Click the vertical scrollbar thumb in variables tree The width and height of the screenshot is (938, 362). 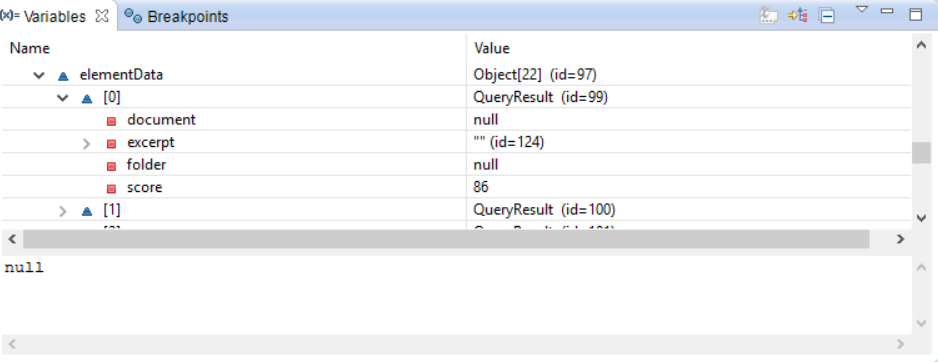(x=921, y=153)
